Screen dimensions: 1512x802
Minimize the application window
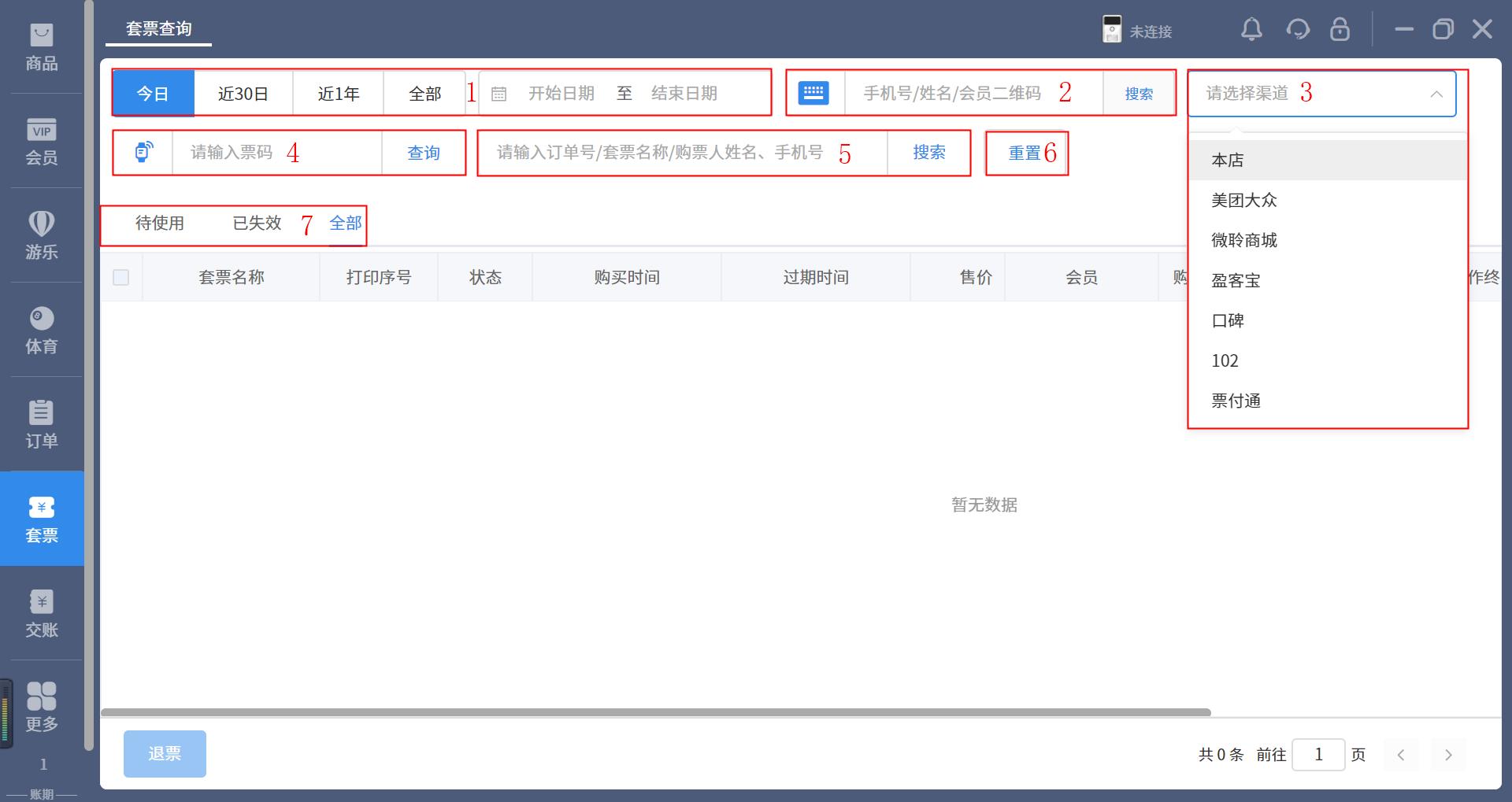point(1403,29)
